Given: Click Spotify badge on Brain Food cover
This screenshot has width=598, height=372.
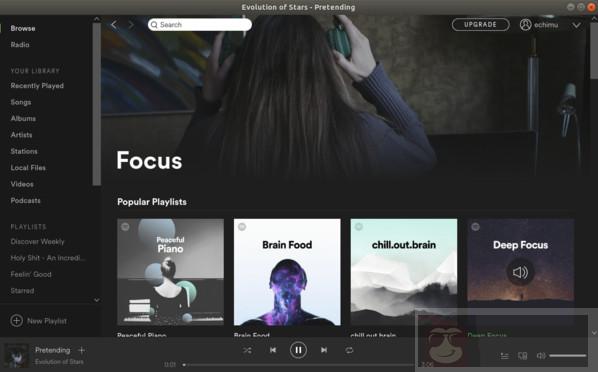Looking at the screenshot, I should coord(242,227).
